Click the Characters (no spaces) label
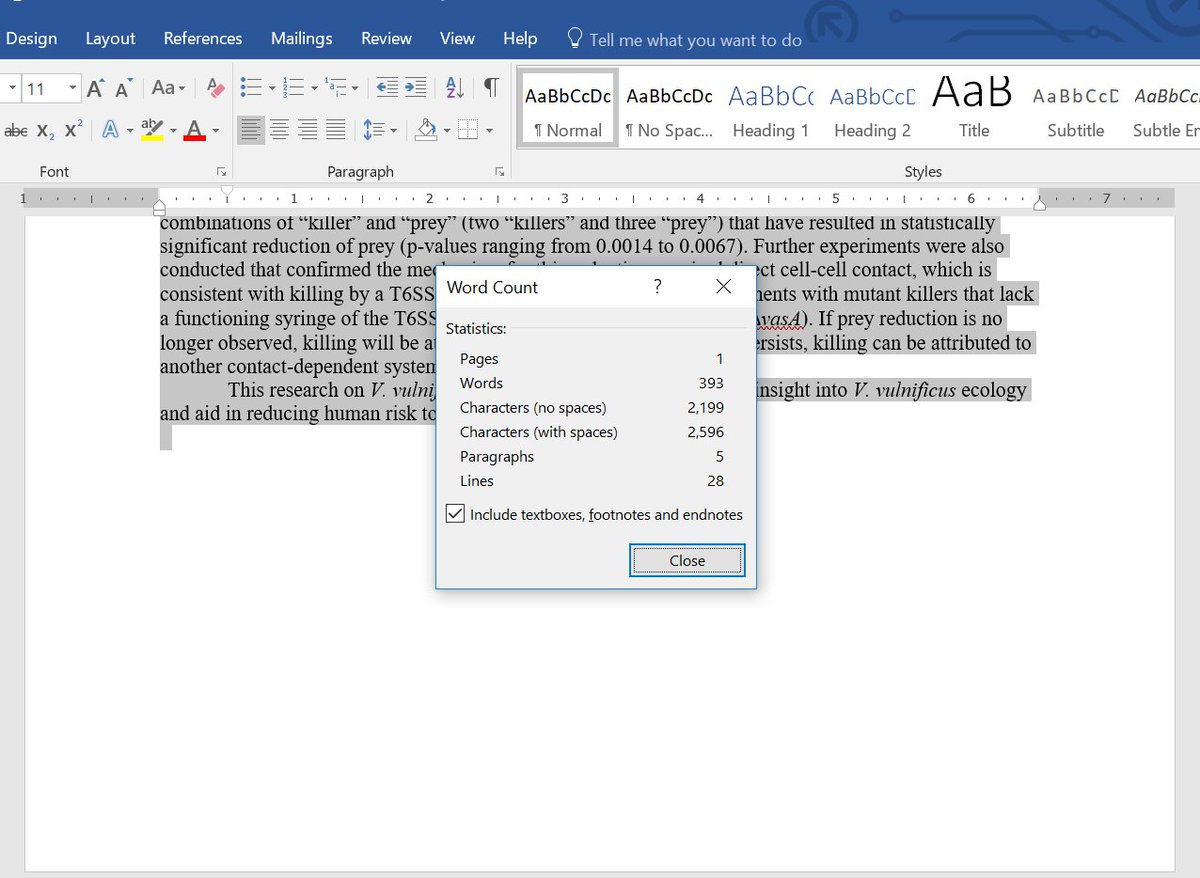1200x878 pixels. (533, 408)
